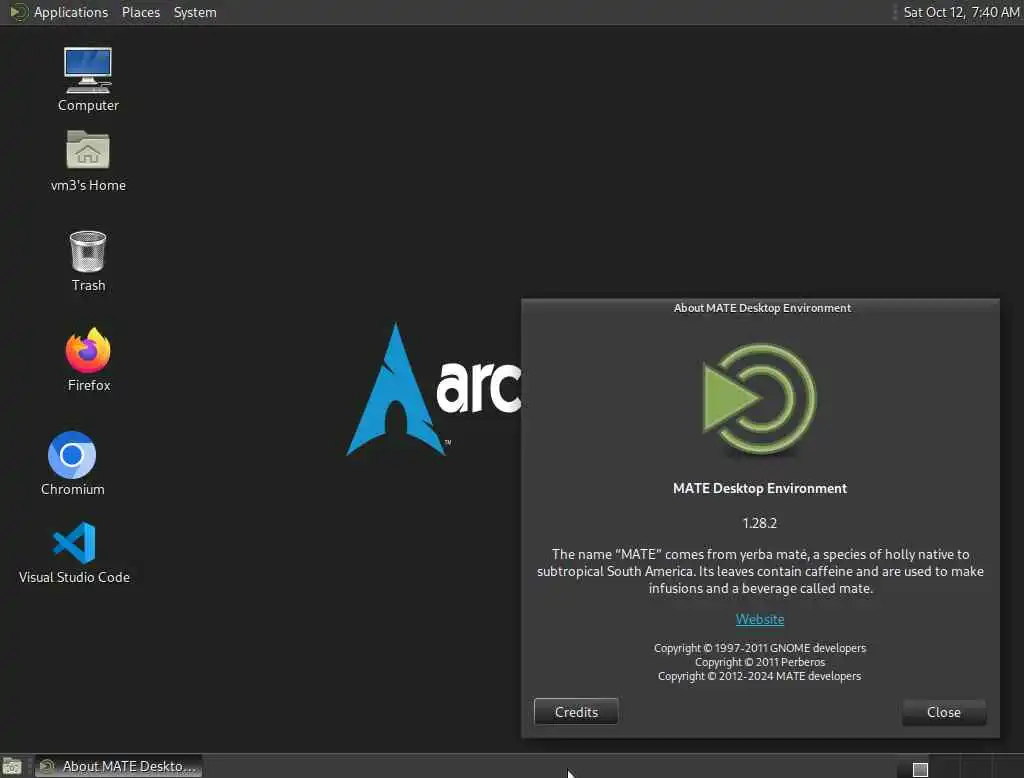This screenshot has height=778, width=1024.
Task: Close the About MATE dialog with Close button
Action: click(944, 712)
